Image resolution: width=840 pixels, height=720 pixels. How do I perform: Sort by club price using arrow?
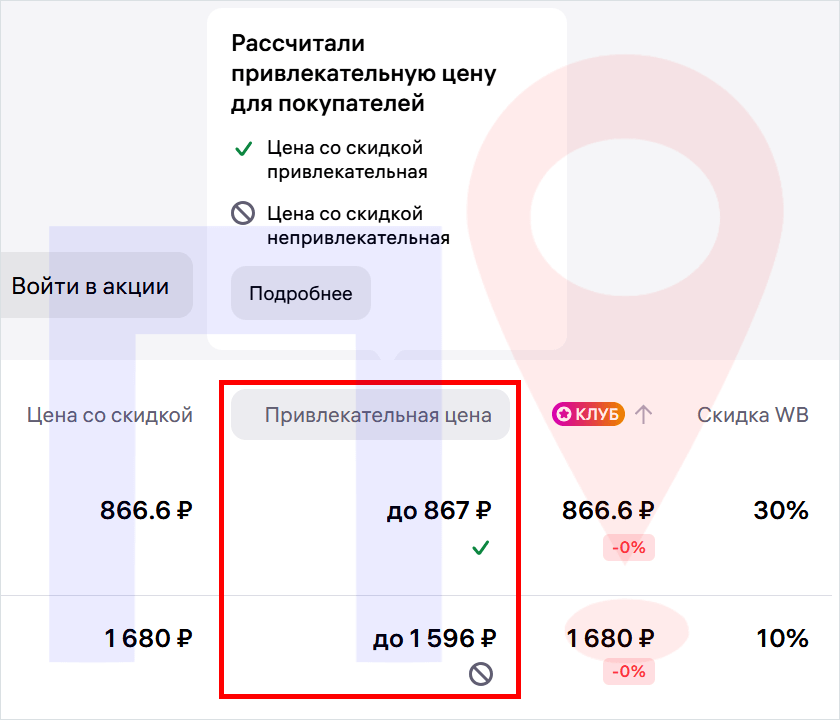643,414
